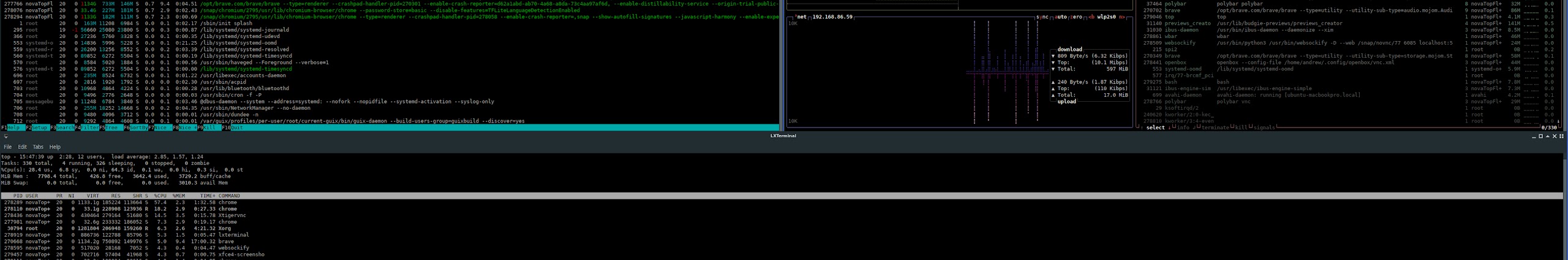Click F1 Help in htop footer
This screenshot has height=260, width=1568.
(13, 128)
